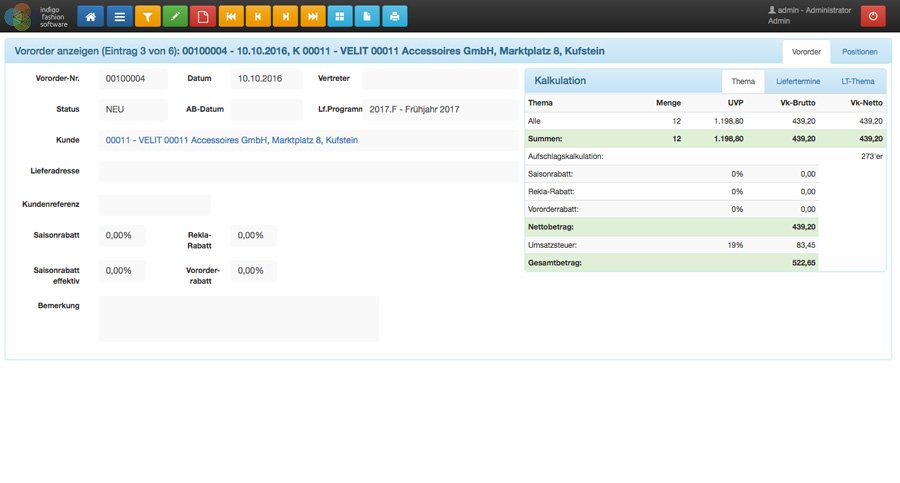Log out using the red power button

873,16
